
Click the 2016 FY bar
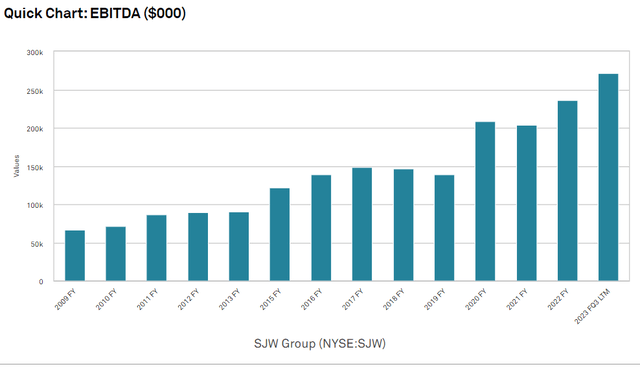point(321,228)
